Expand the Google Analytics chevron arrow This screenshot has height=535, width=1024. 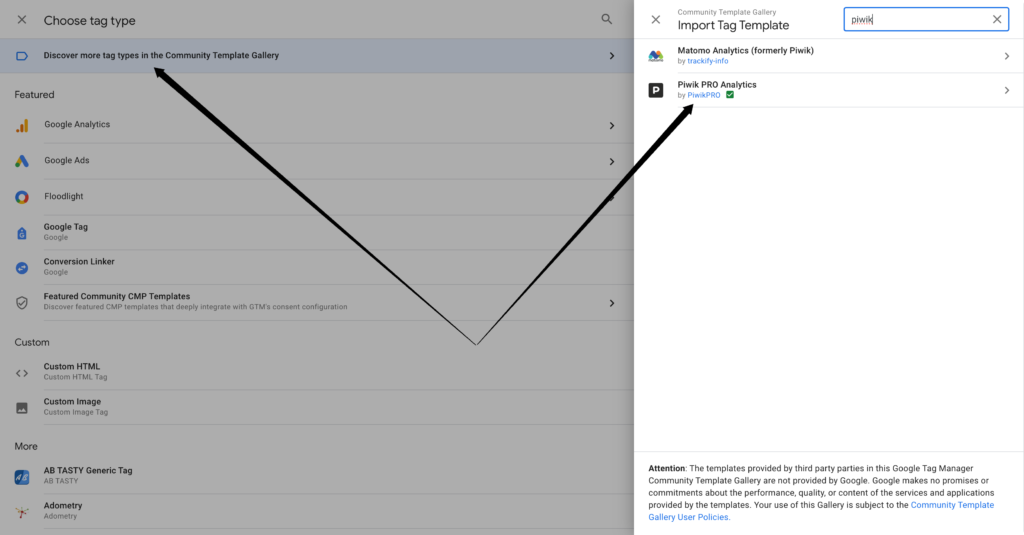[x=611, y=125]
